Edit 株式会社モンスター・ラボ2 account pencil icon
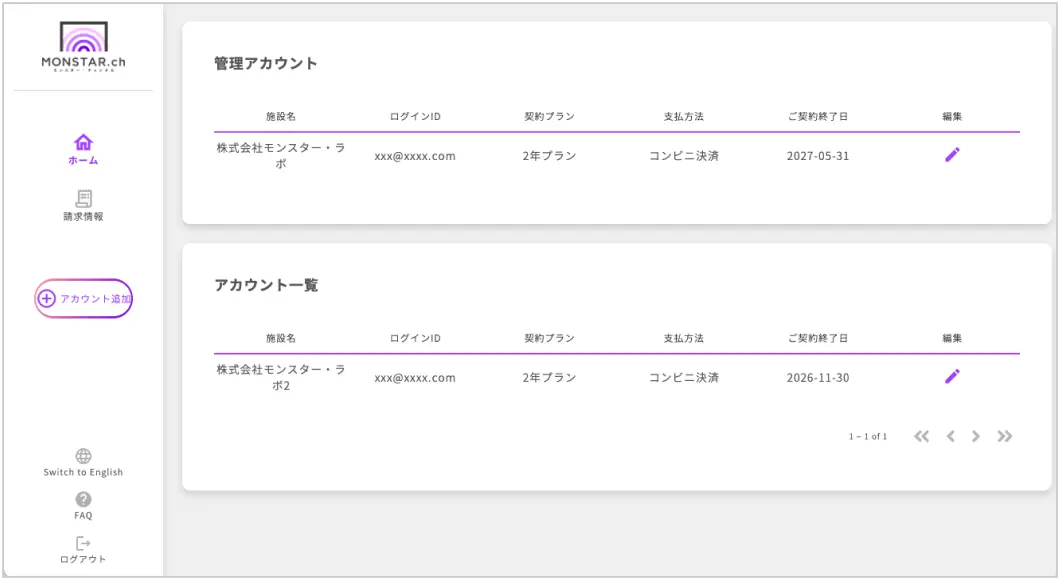Screen dimensions: 1060x580 (952, 376)
